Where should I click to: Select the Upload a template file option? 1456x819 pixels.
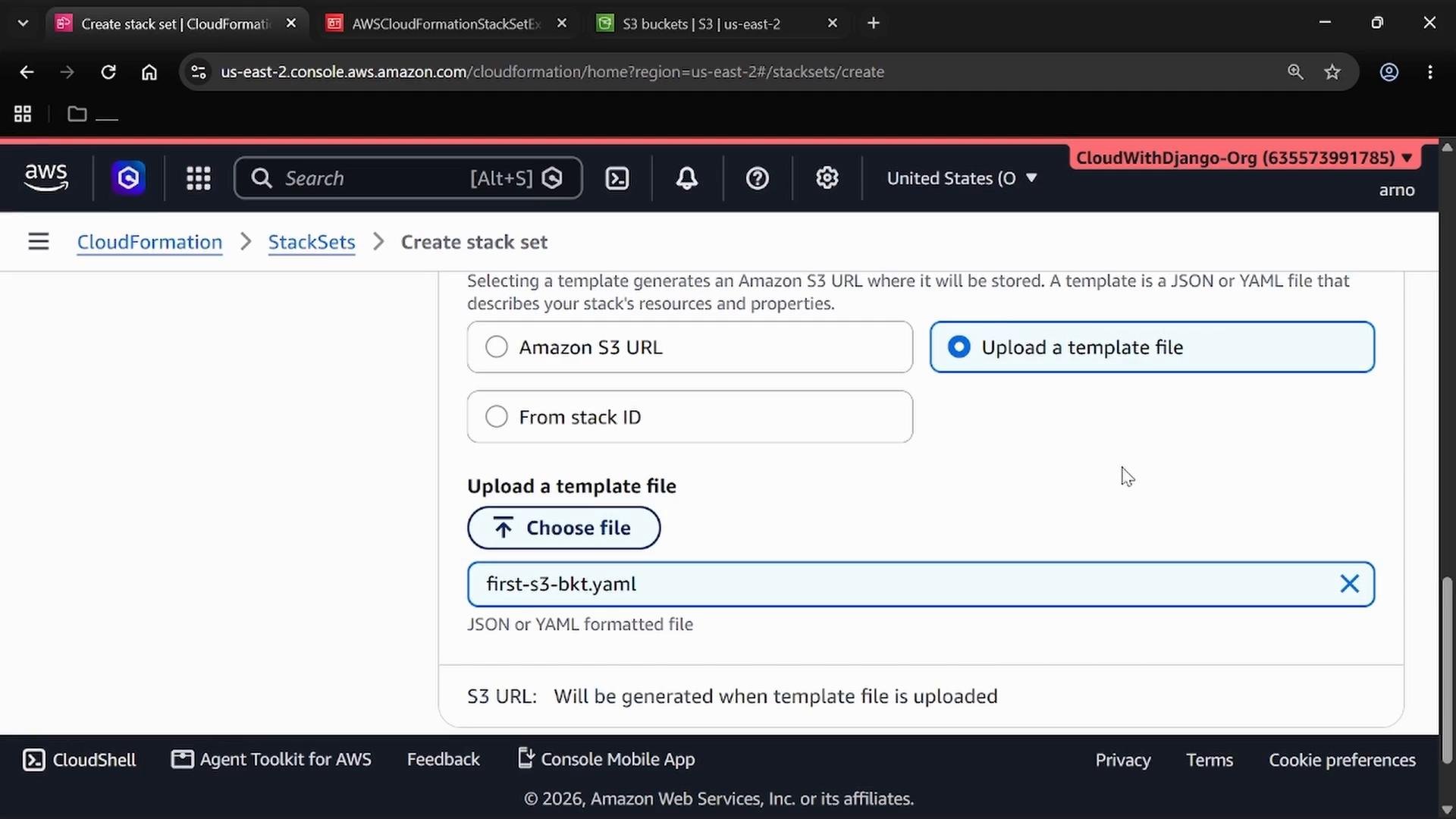(x=1152, y=347)
